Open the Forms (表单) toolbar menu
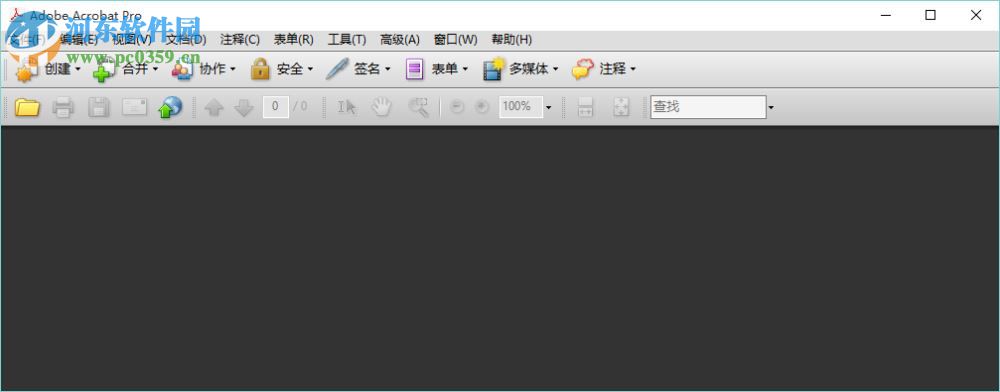Image resolution: width=1000 pixels, height=392 pixels. click(x=437, y=69)
